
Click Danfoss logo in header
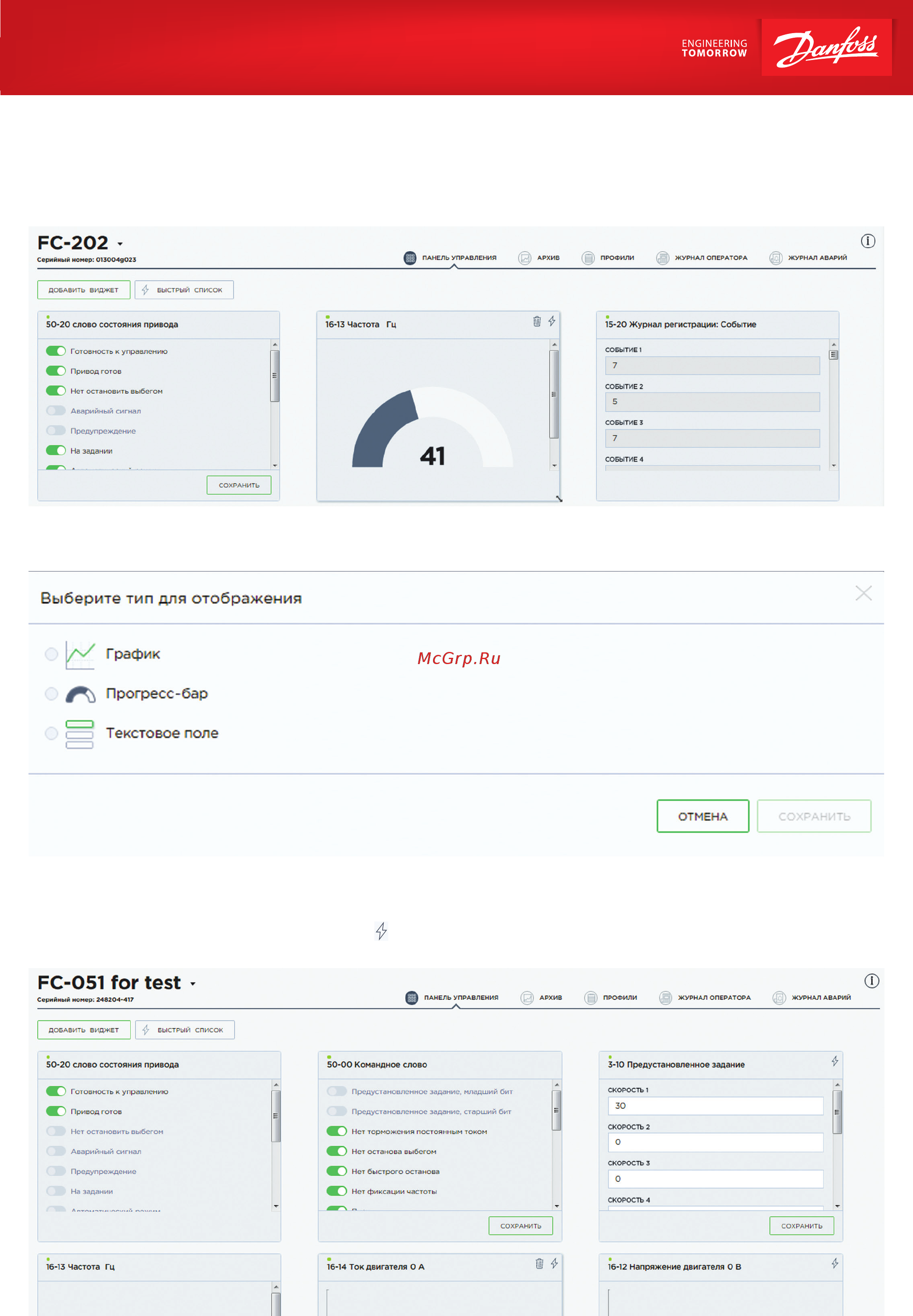(826, 47)
